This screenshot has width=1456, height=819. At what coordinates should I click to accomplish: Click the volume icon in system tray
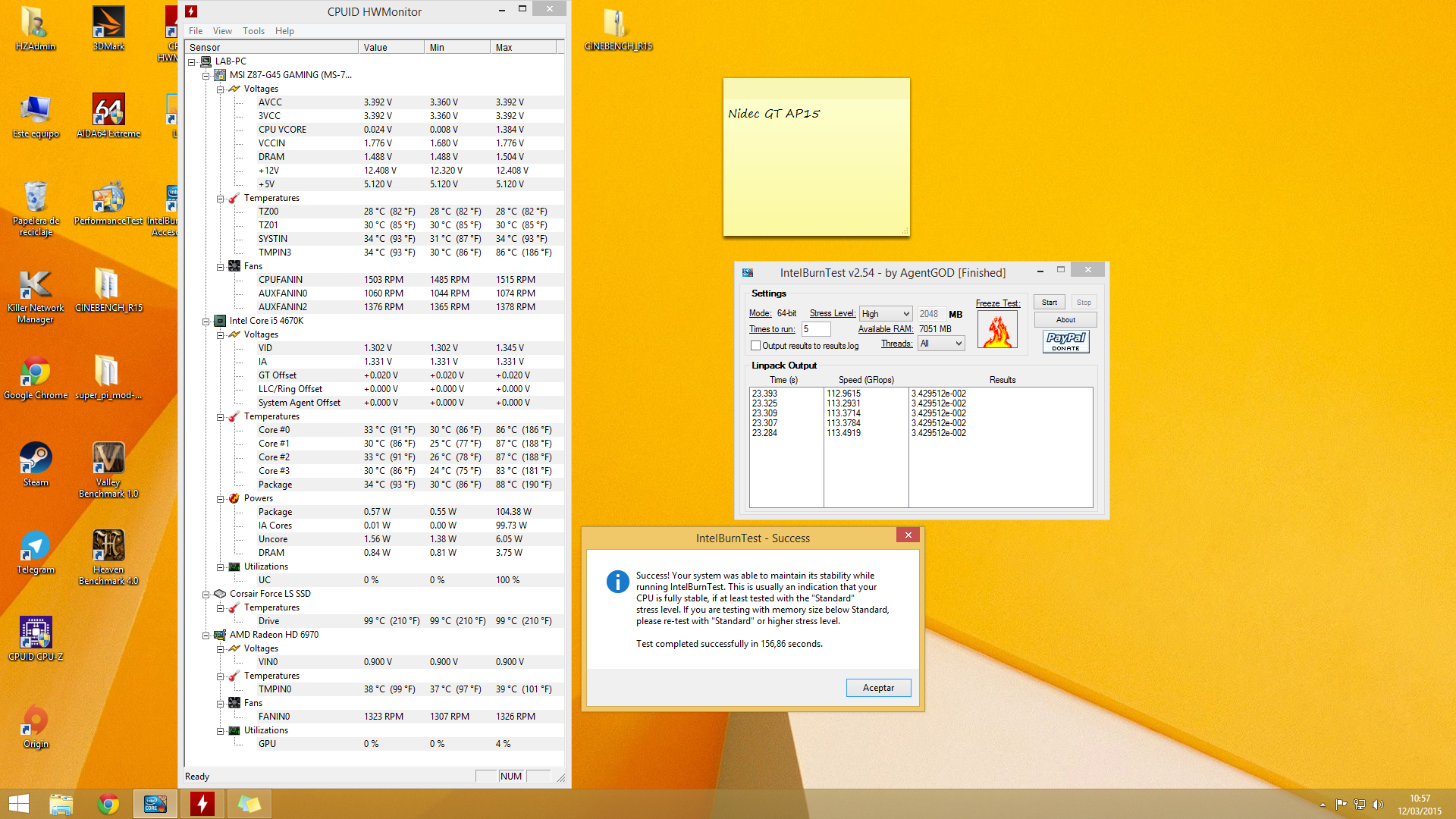click(1378, 805)
